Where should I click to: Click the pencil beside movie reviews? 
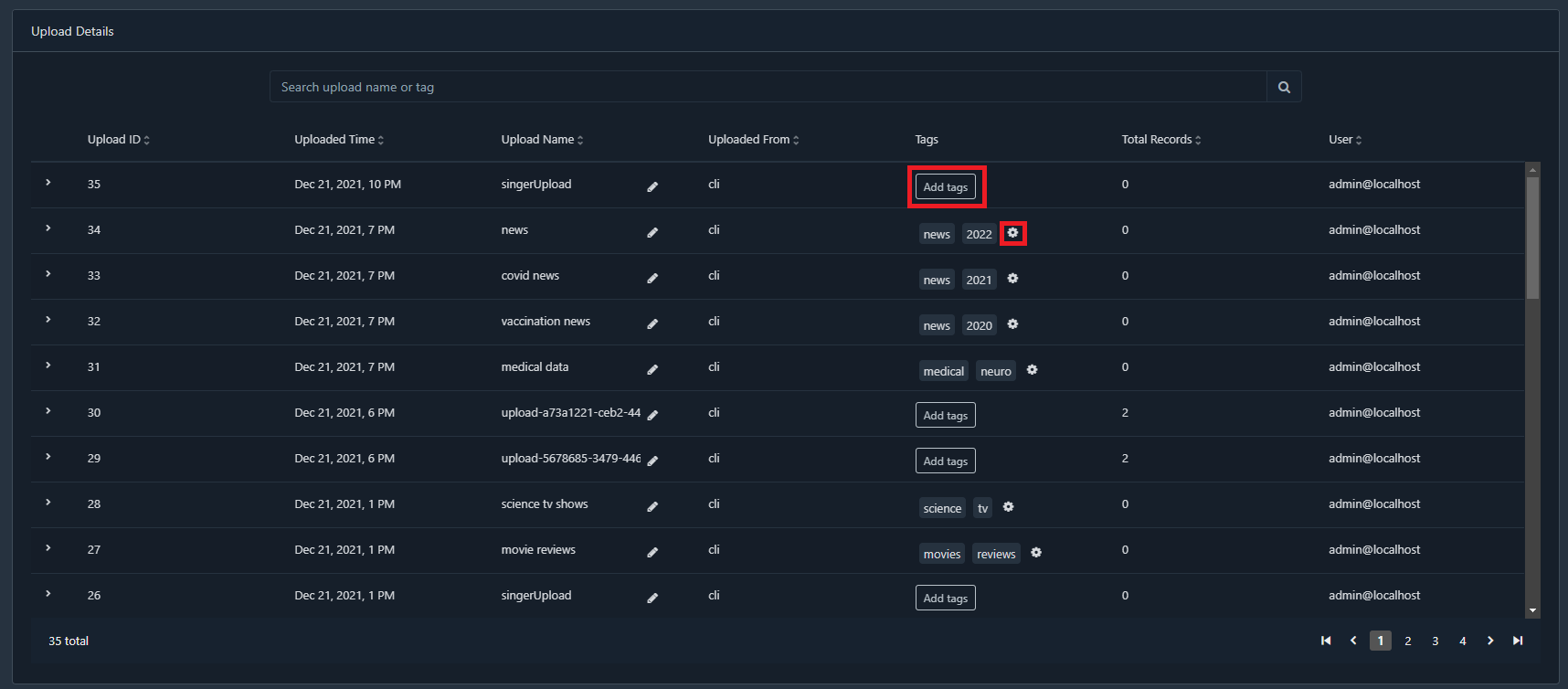tap(652, 552)
